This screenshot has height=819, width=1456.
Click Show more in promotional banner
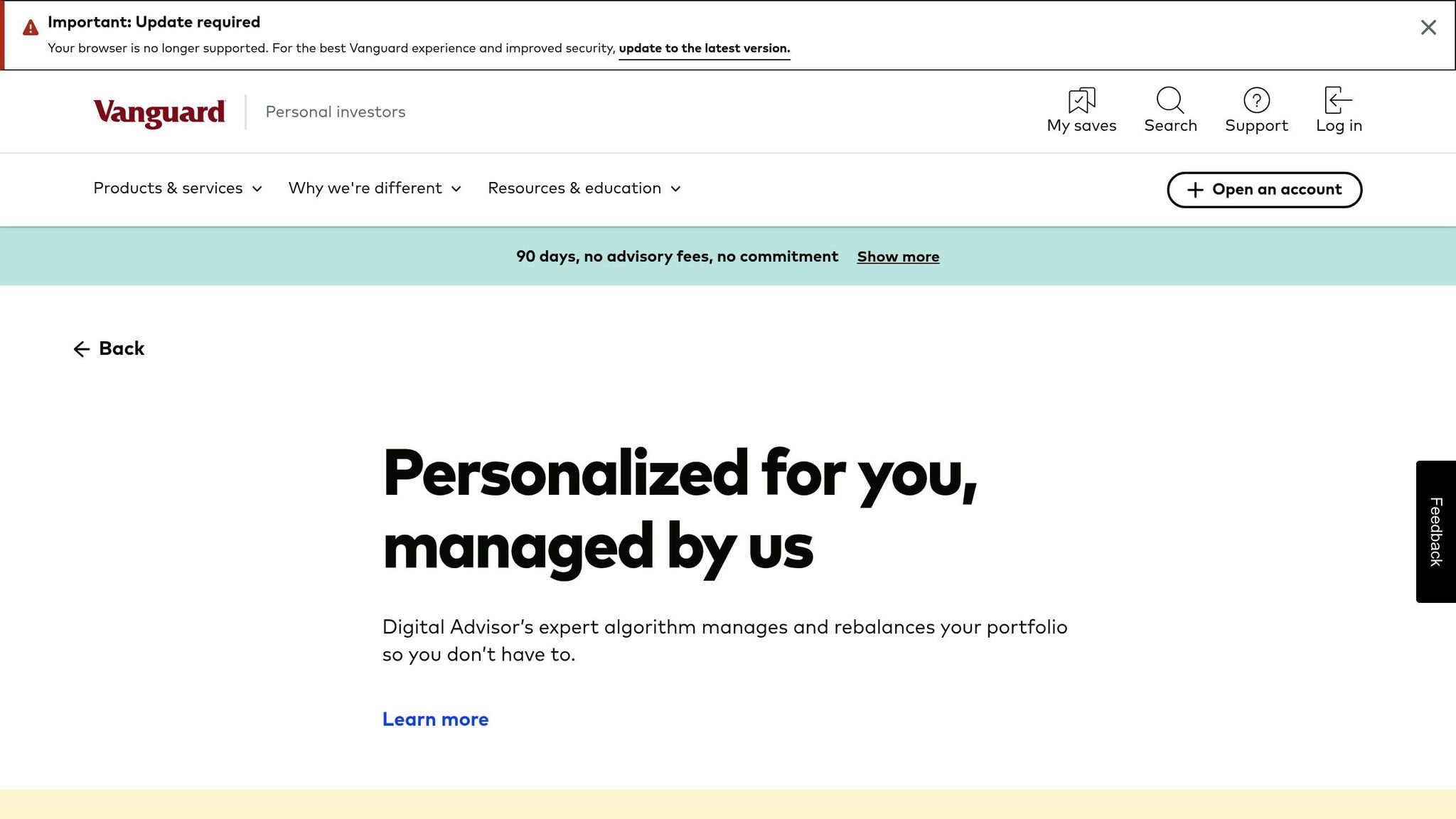tap(897, 256)
